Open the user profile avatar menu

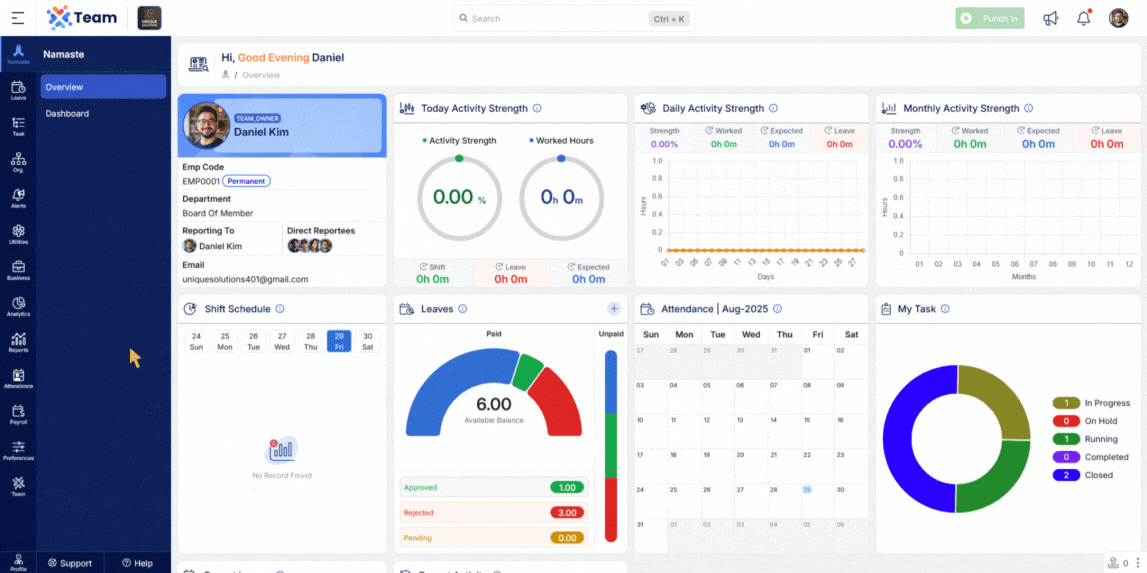[1118, 18]
